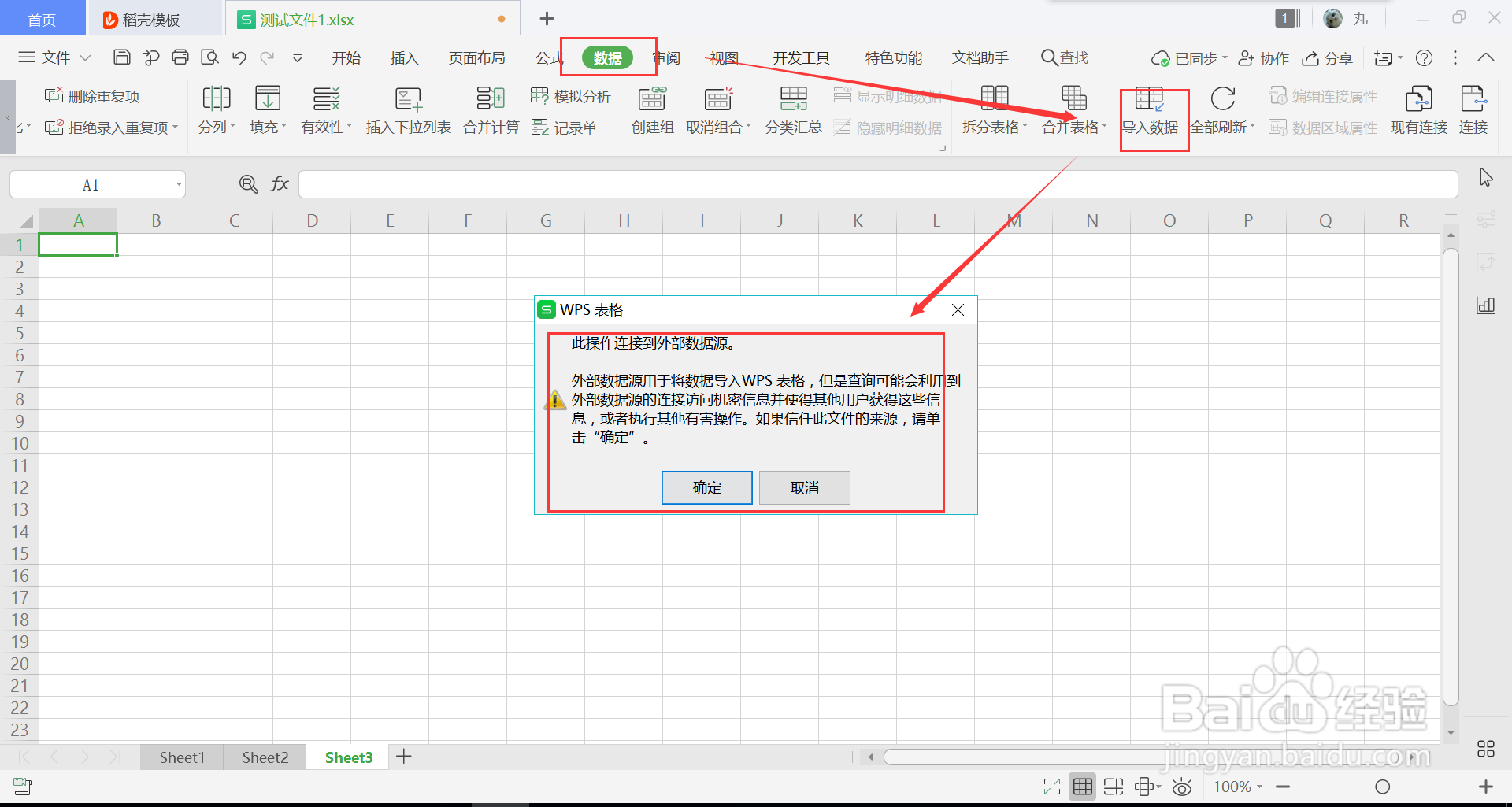Click the 查找 search button

(1065, 57)
